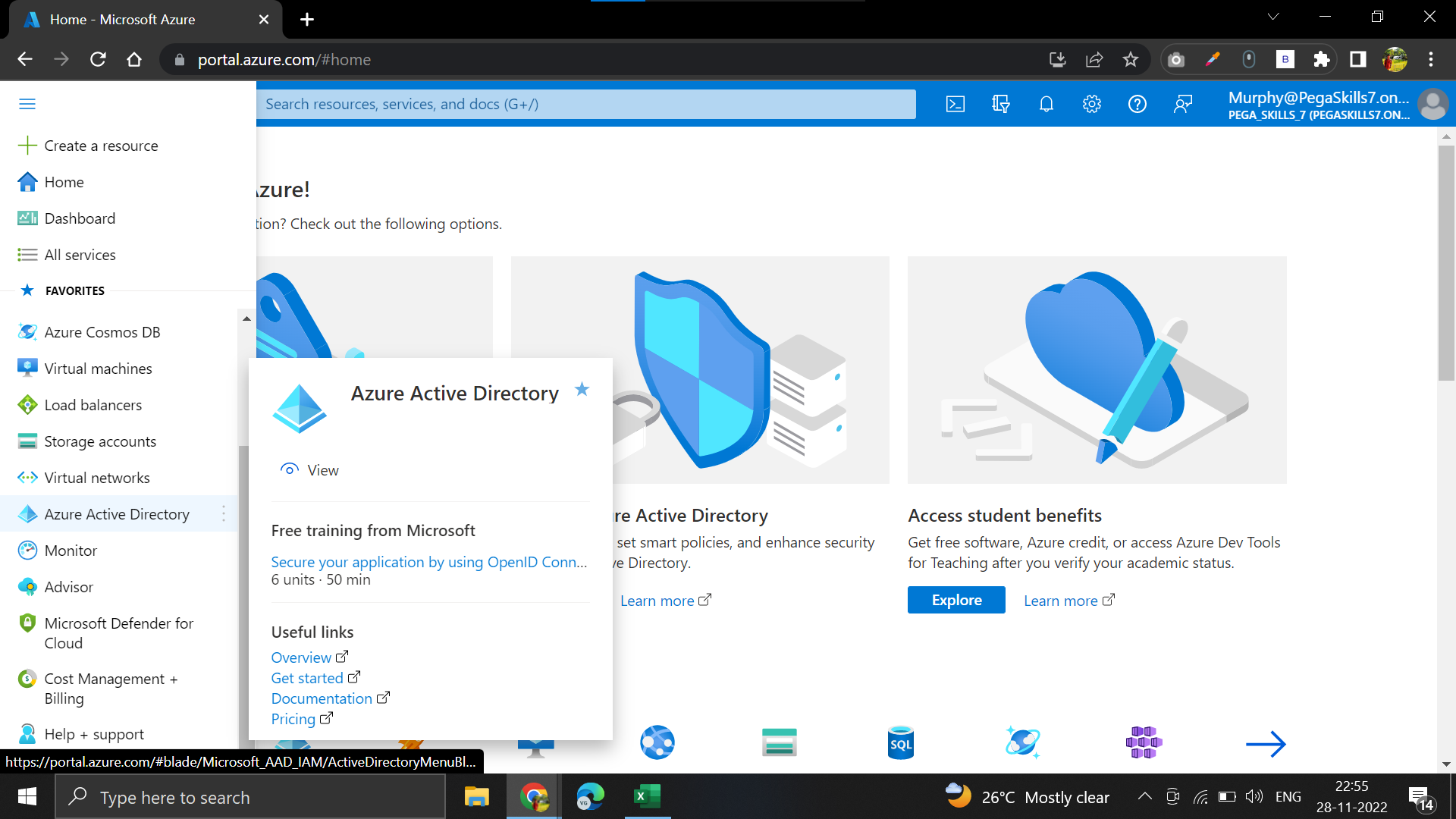Image resolution: width=1456 pixels, height=819 pixels.
Task: Click the Azure Cosmos DB service icon
Action: tap(1021, 743)
